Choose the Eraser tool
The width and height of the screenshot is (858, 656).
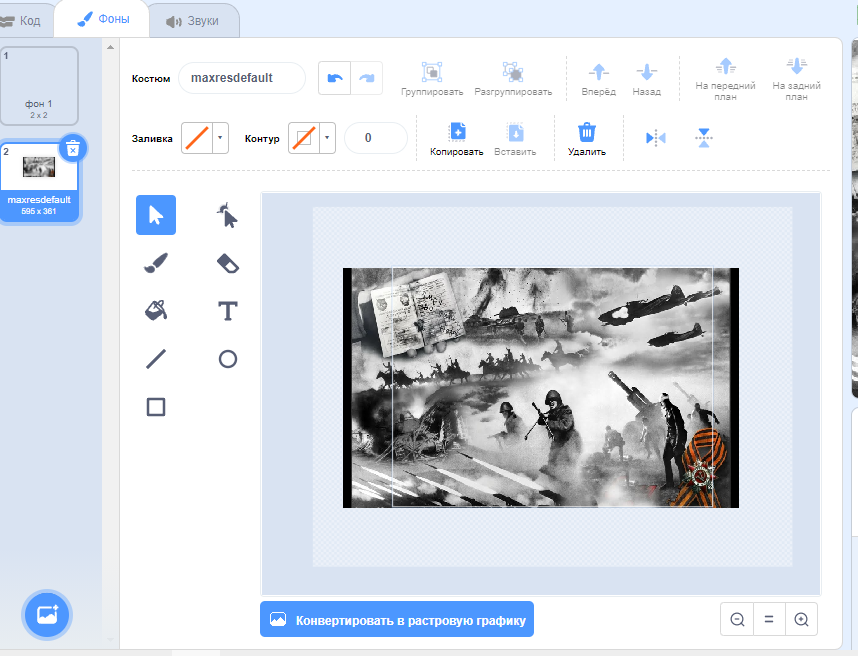pos(228,263)
